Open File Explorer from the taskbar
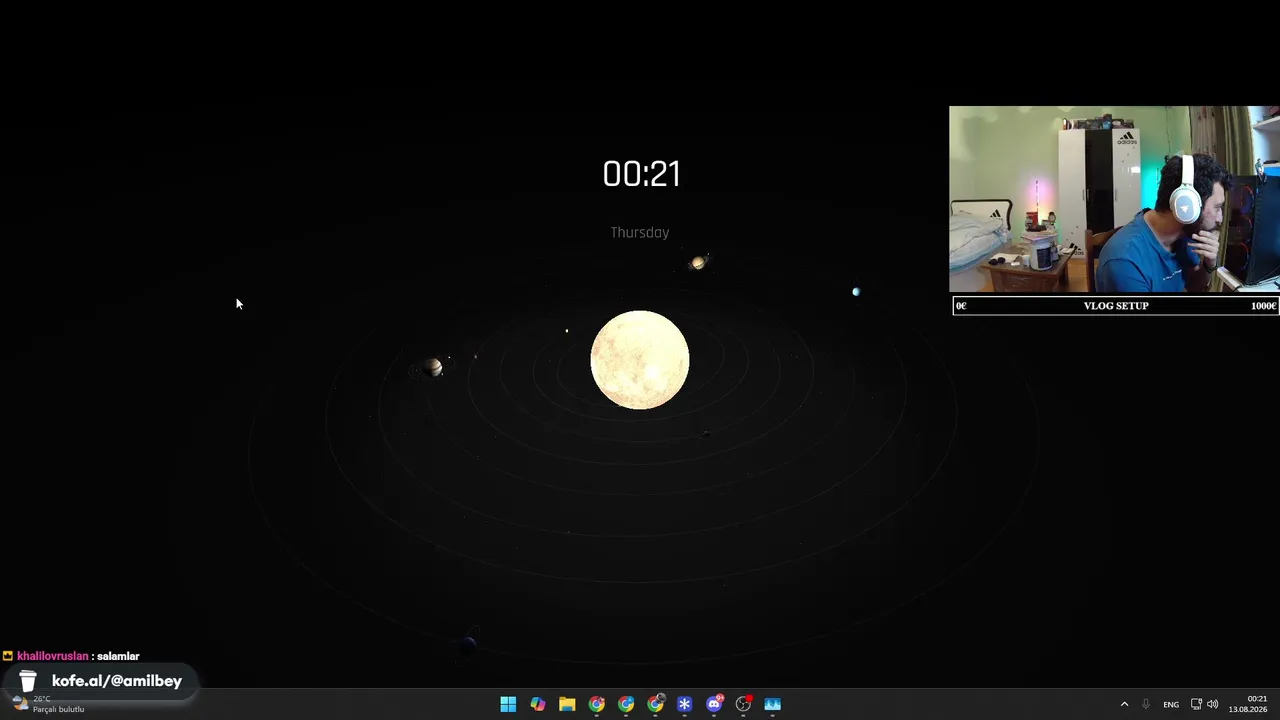1280x720 pixels. pos(567,704)
